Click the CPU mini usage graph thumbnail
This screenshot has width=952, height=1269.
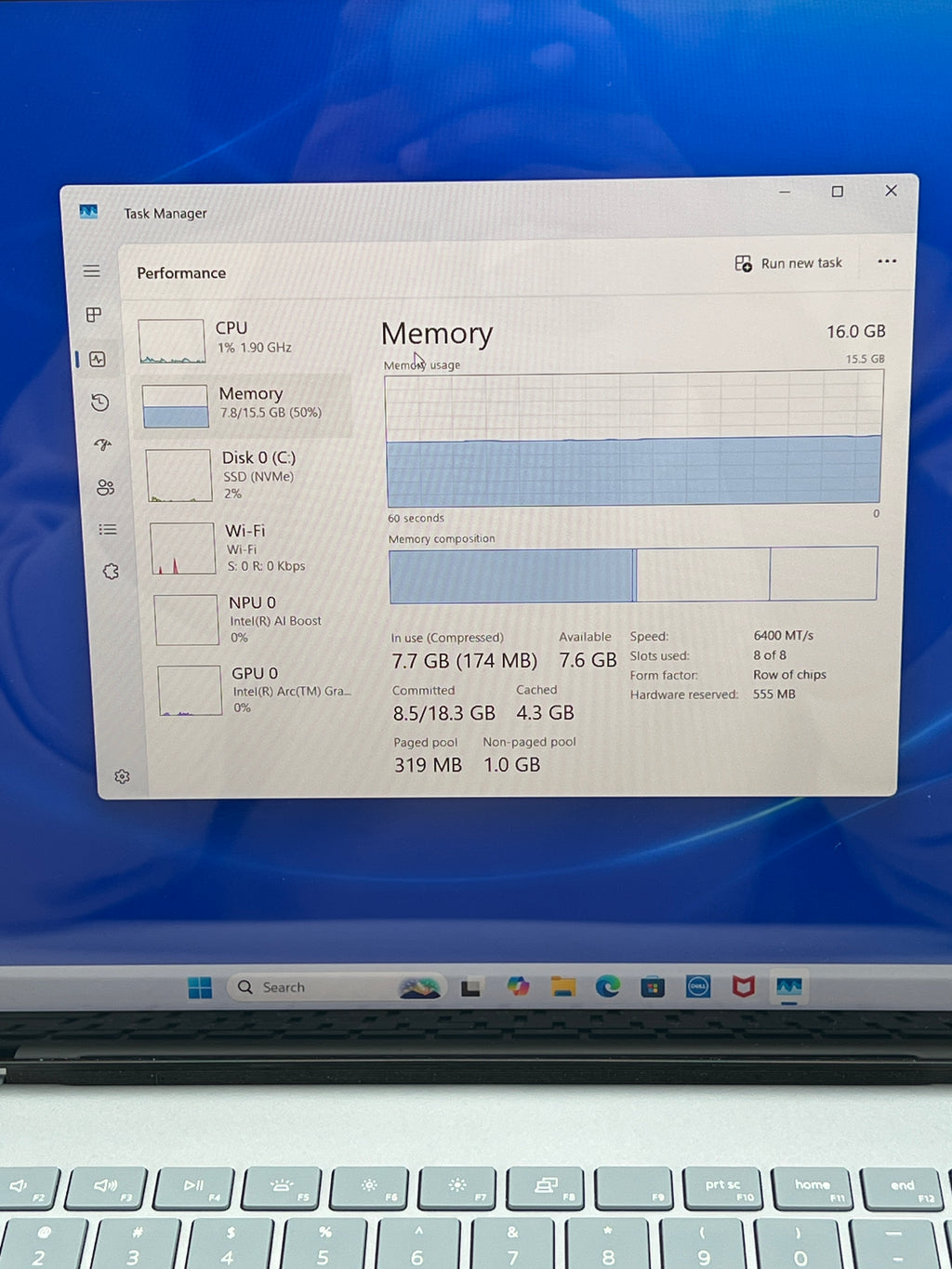tap(172, 341)
